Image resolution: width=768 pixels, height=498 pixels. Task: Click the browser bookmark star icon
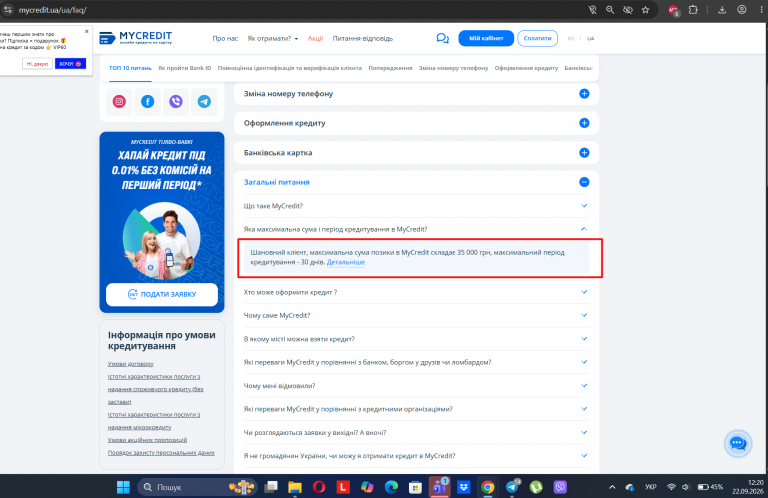point(646,10)
